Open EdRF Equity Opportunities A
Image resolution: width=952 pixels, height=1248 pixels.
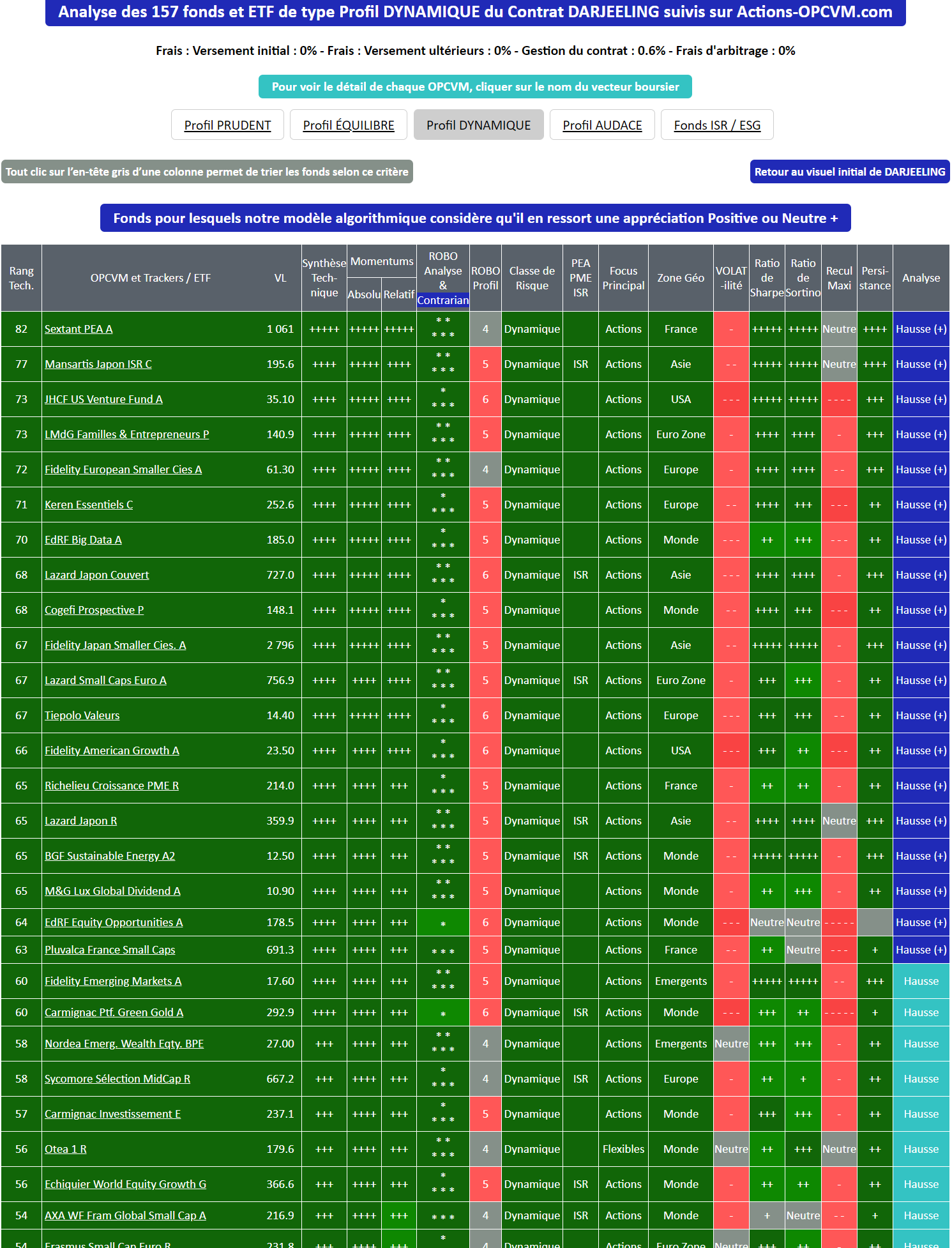114,922
